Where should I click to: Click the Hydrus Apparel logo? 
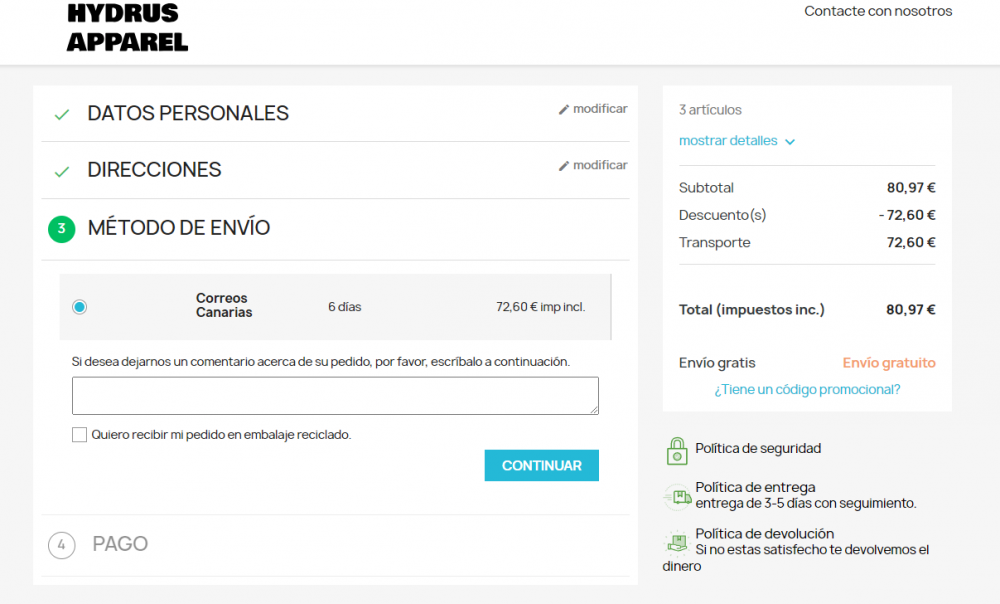pos(127,27)
